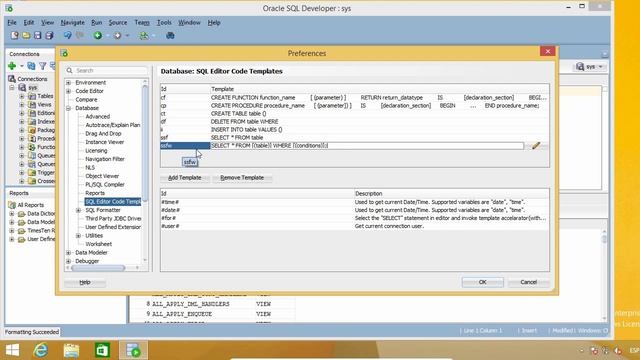Click Cancel in Preferences dialog
This screenshot has height=360, width=640.
click(x=529, y=282)
